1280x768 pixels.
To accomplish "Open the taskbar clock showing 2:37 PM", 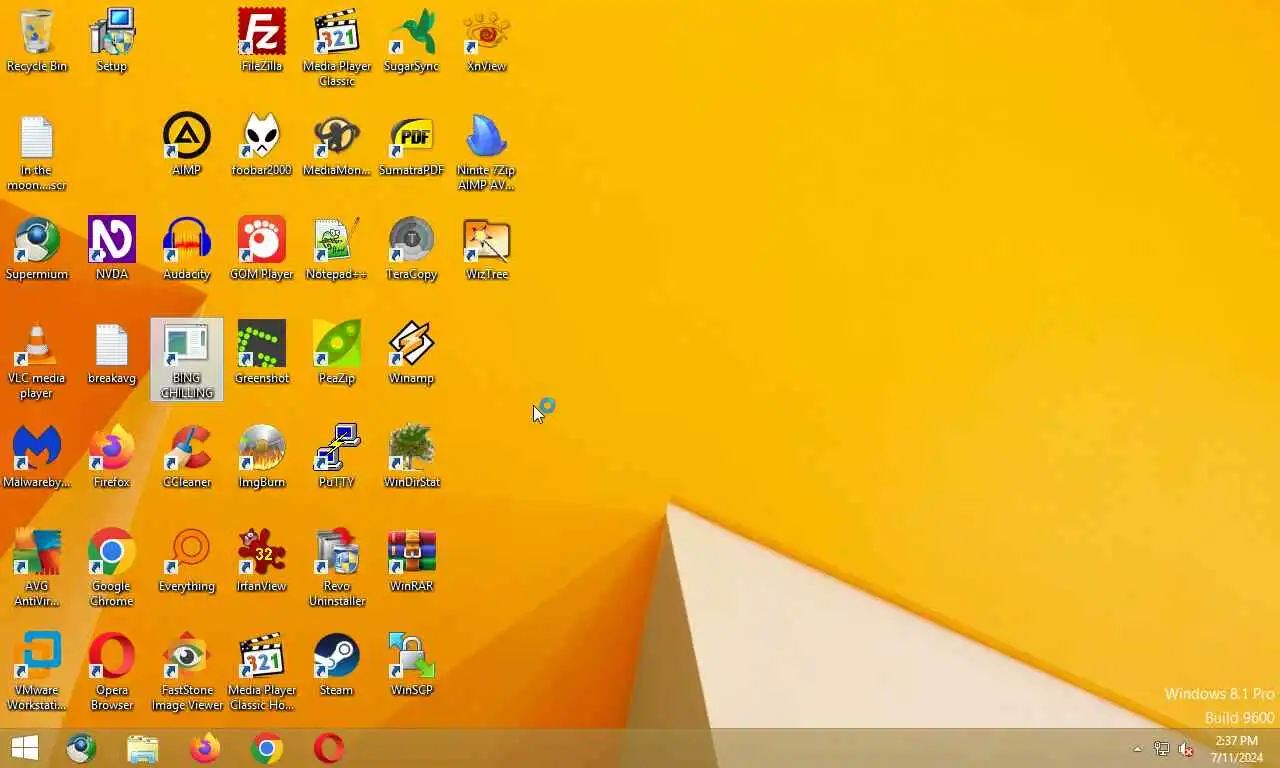I will 1236,749.
